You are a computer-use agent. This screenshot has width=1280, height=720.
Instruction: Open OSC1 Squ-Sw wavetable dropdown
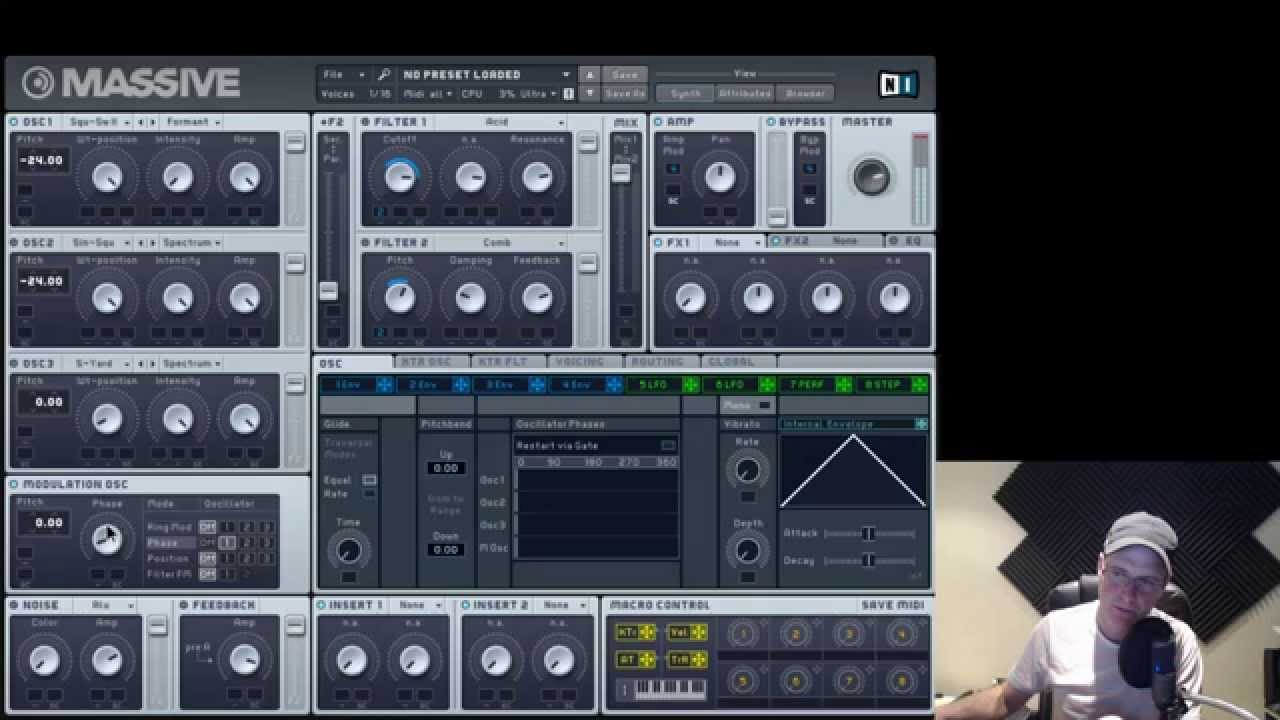(99, 122)
